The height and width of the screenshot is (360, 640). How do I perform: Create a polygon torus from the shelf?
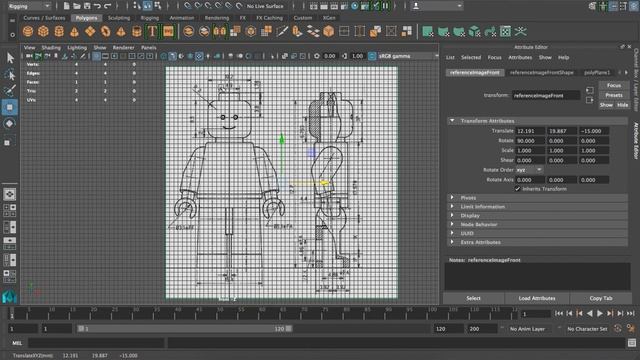click(x=106, y=31)
